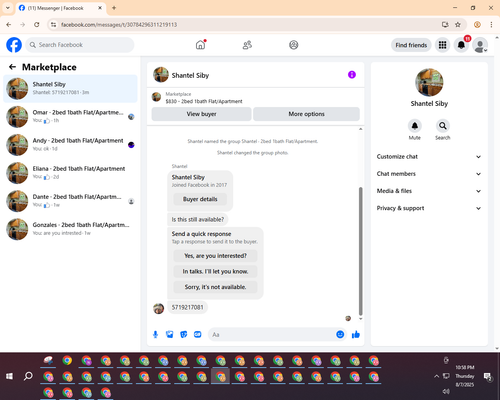Screen dimensions: 500x400
Task: Go back in browser history
Action: 9,25
